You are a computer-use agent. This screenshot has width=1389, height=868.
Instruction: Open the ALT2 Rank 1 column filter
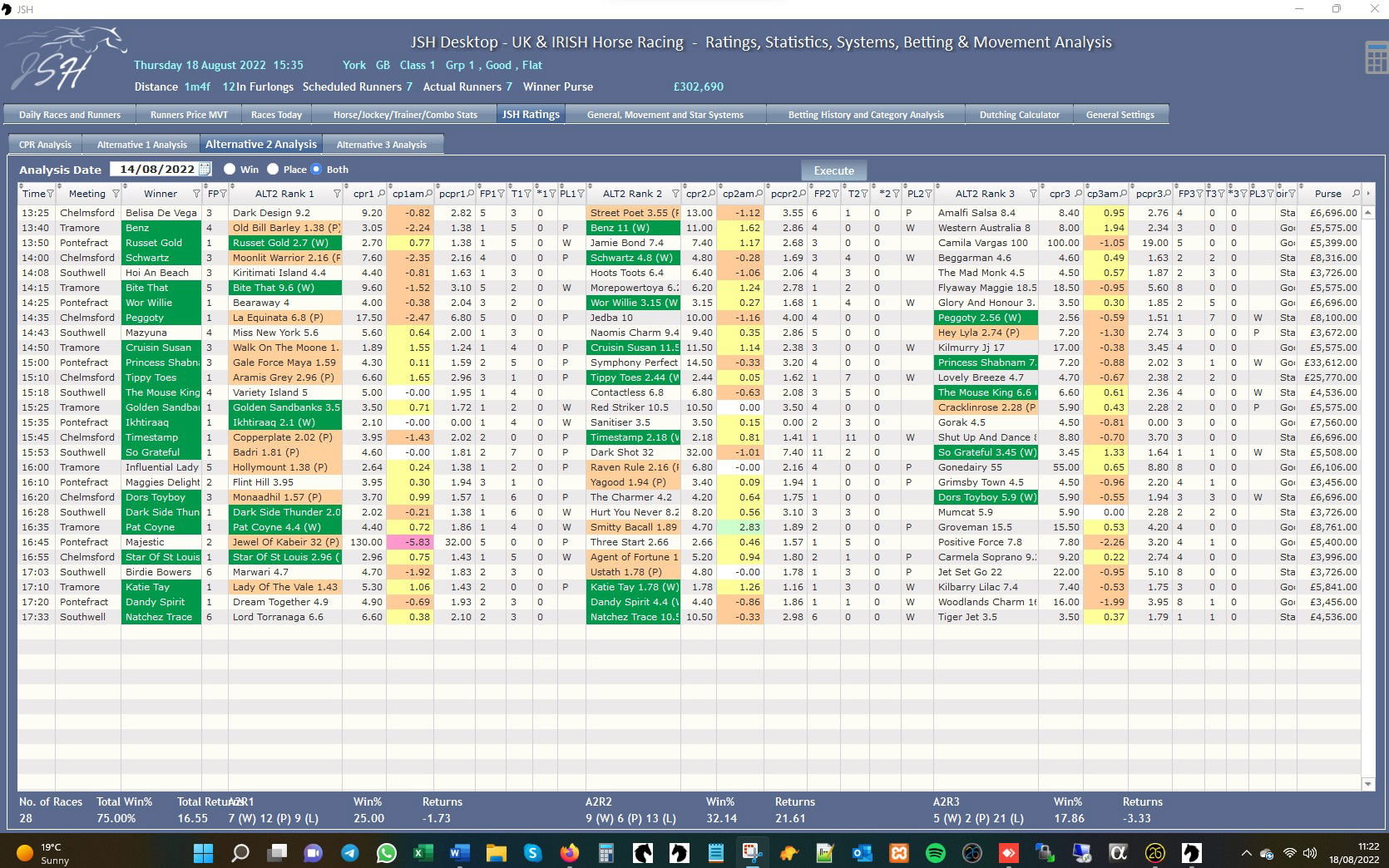(x=337, y=194)
